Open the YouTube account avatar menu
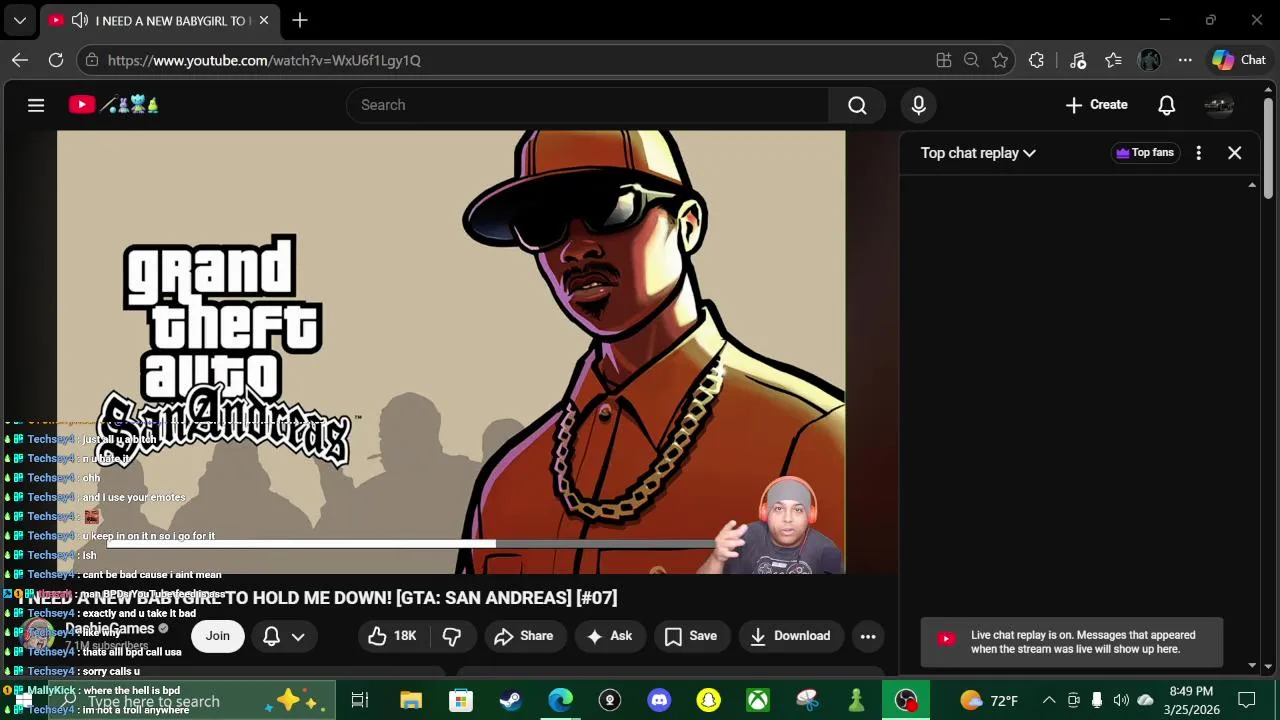The height and width of the screenshot is (720, 1280). click(1218, 105)
